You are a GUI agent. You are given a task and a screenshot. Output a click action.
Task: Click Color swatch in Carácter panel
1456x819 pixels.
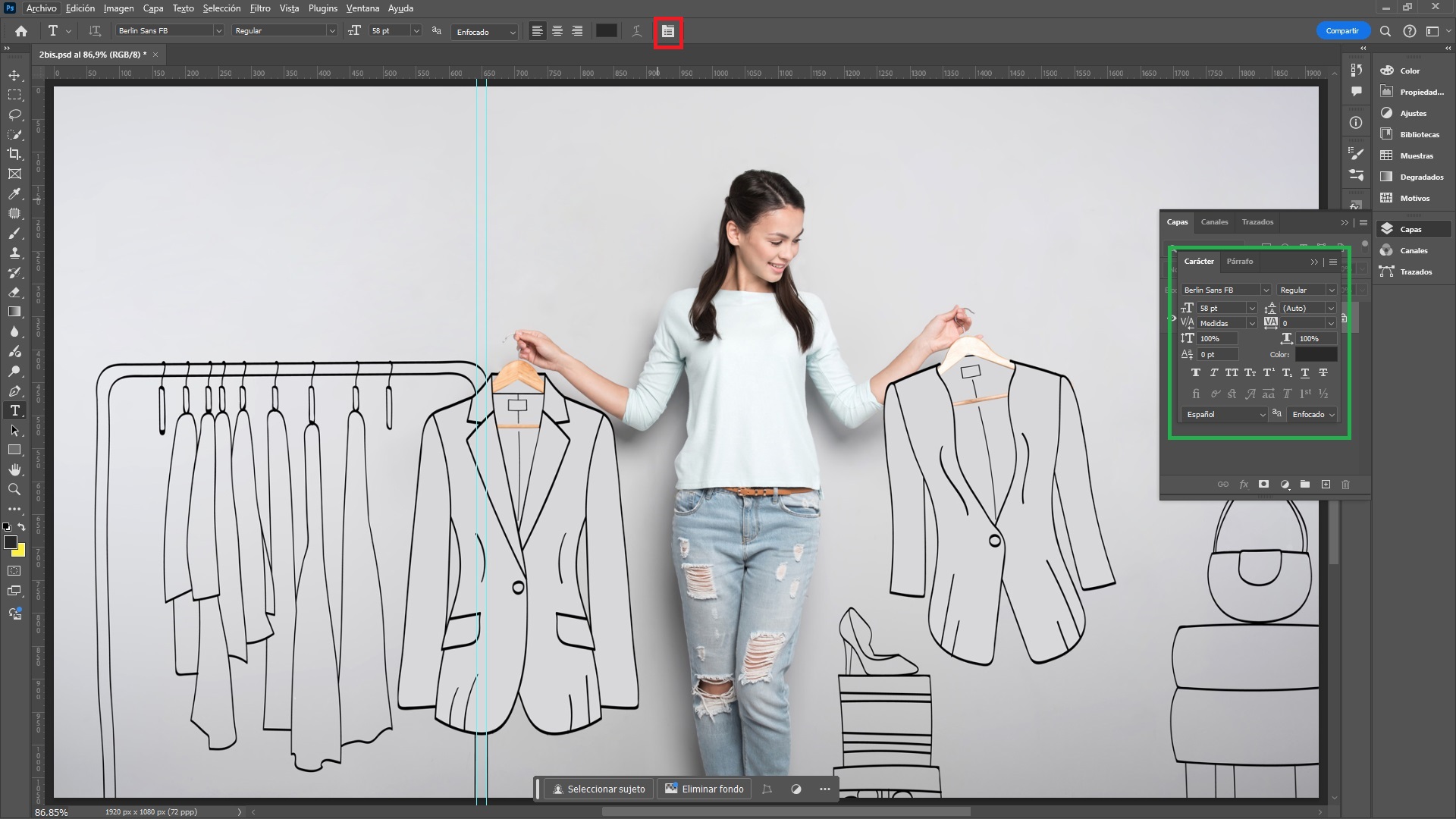[x=1316, y=354]
